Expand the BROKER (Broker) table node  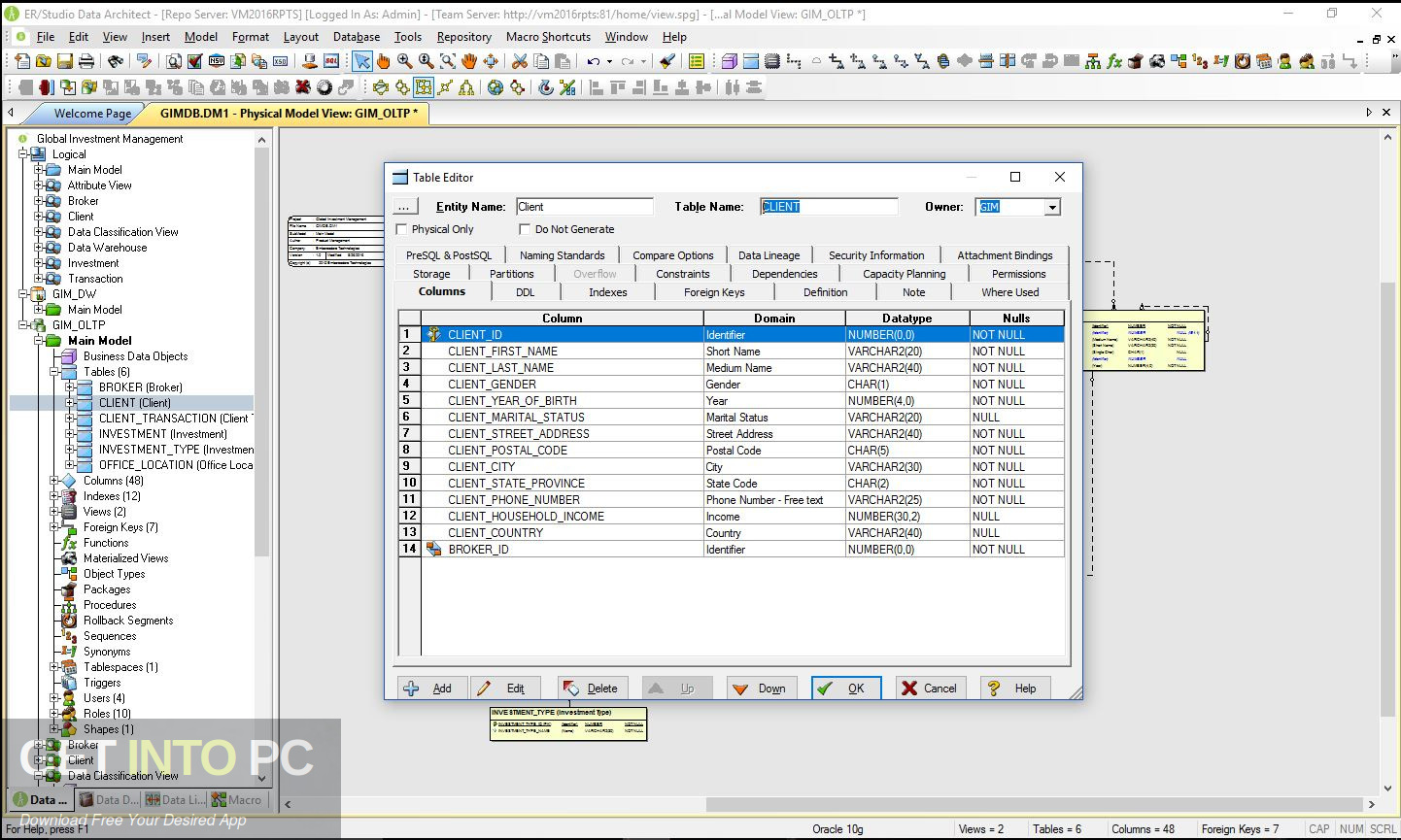click(70, 387)
